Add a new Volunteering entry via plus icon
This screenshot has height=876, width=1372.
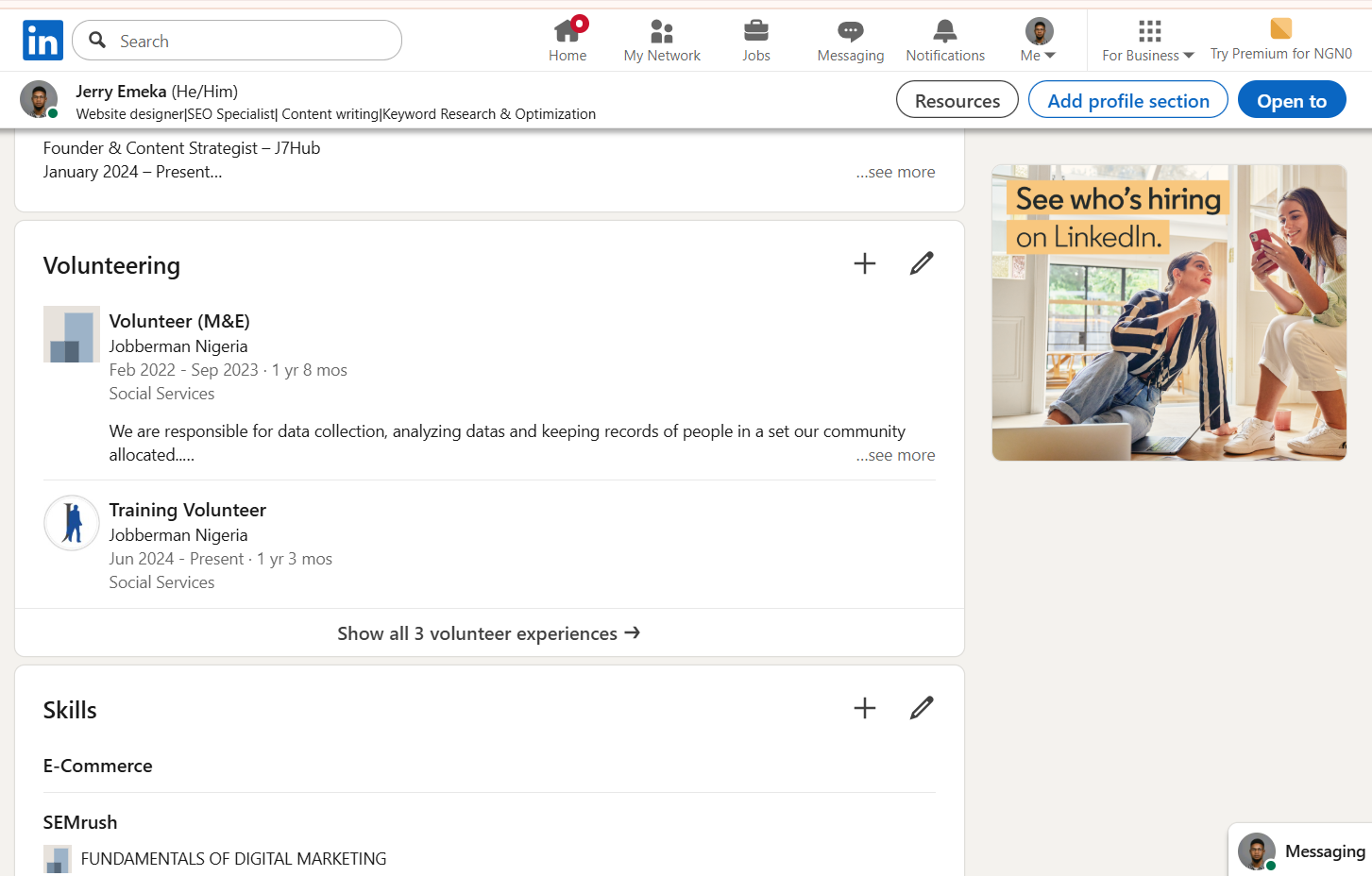864,262
